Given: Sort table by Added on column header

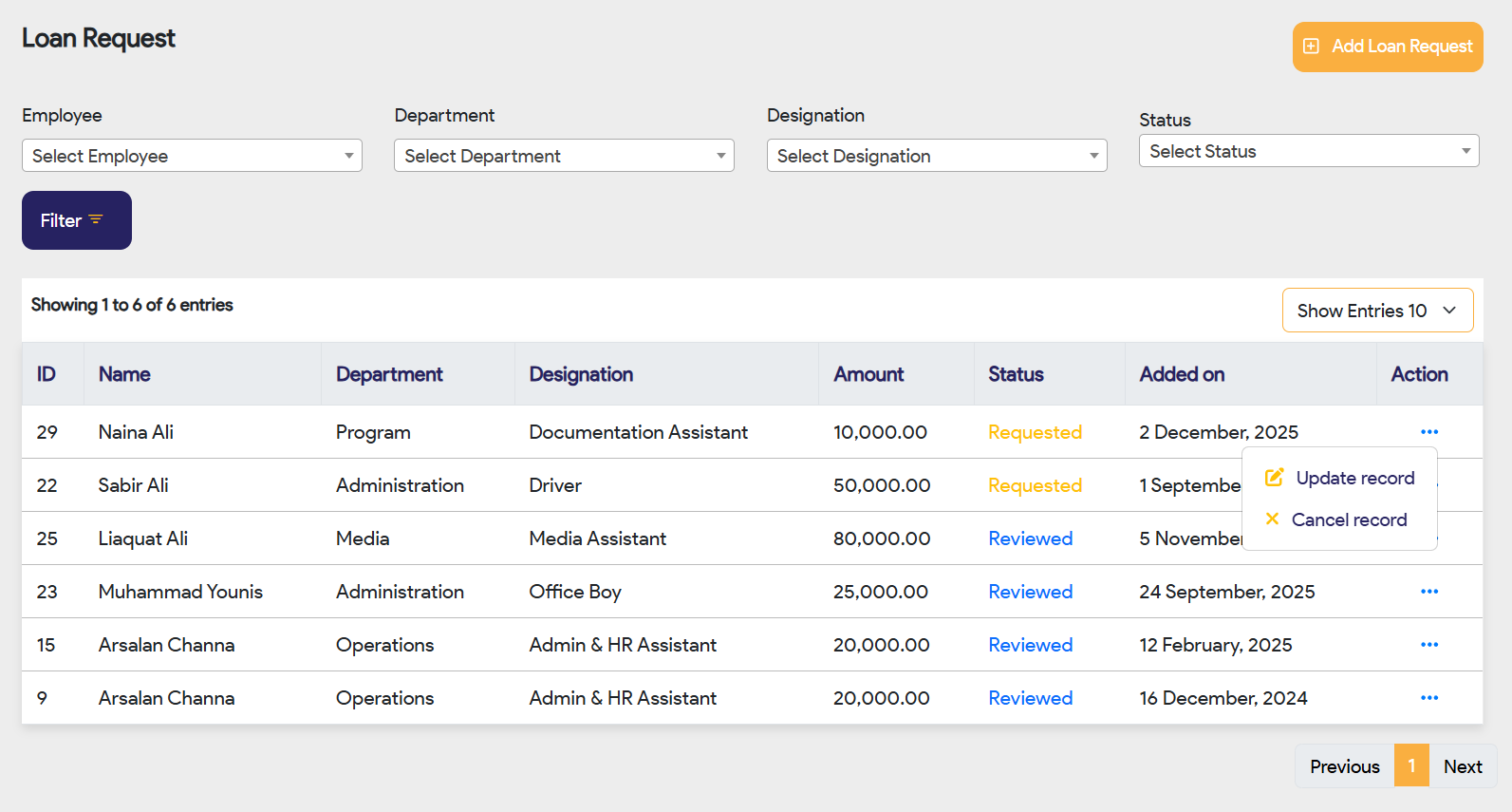Looking at the screenshot, I should 1182,374.
